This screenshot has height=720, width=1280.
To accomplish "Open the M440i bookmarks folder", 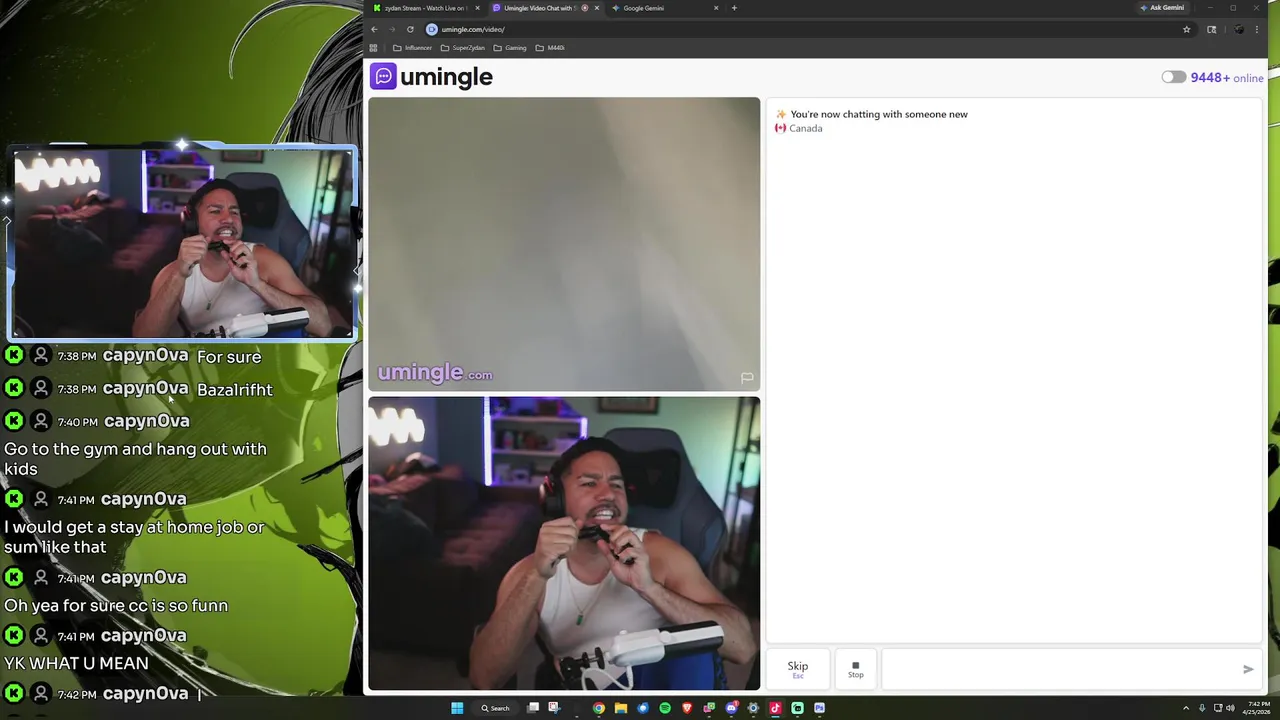I will pos(550,48).
